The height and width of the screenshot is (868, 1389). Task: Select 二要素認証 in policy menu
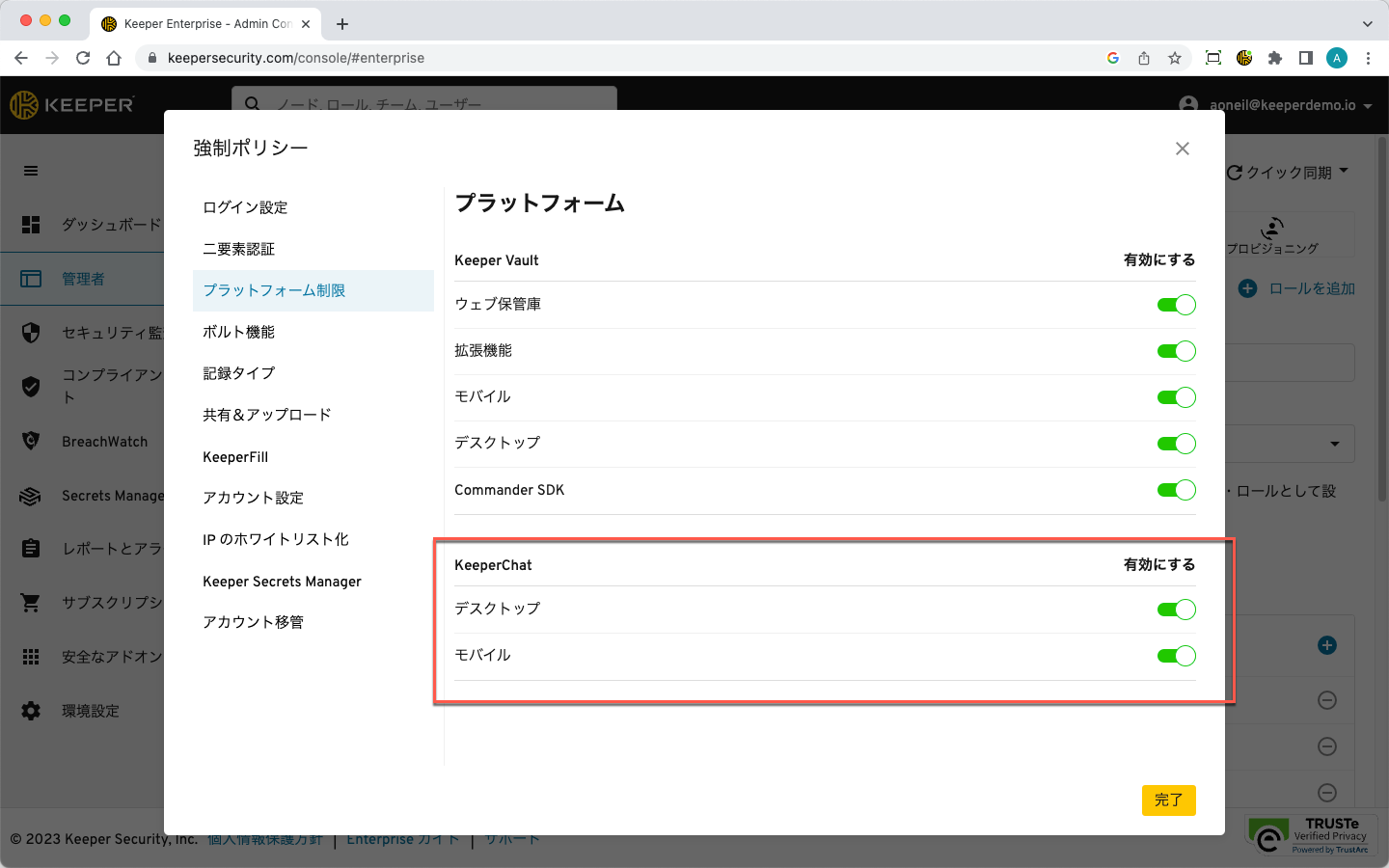coord(239,249)
